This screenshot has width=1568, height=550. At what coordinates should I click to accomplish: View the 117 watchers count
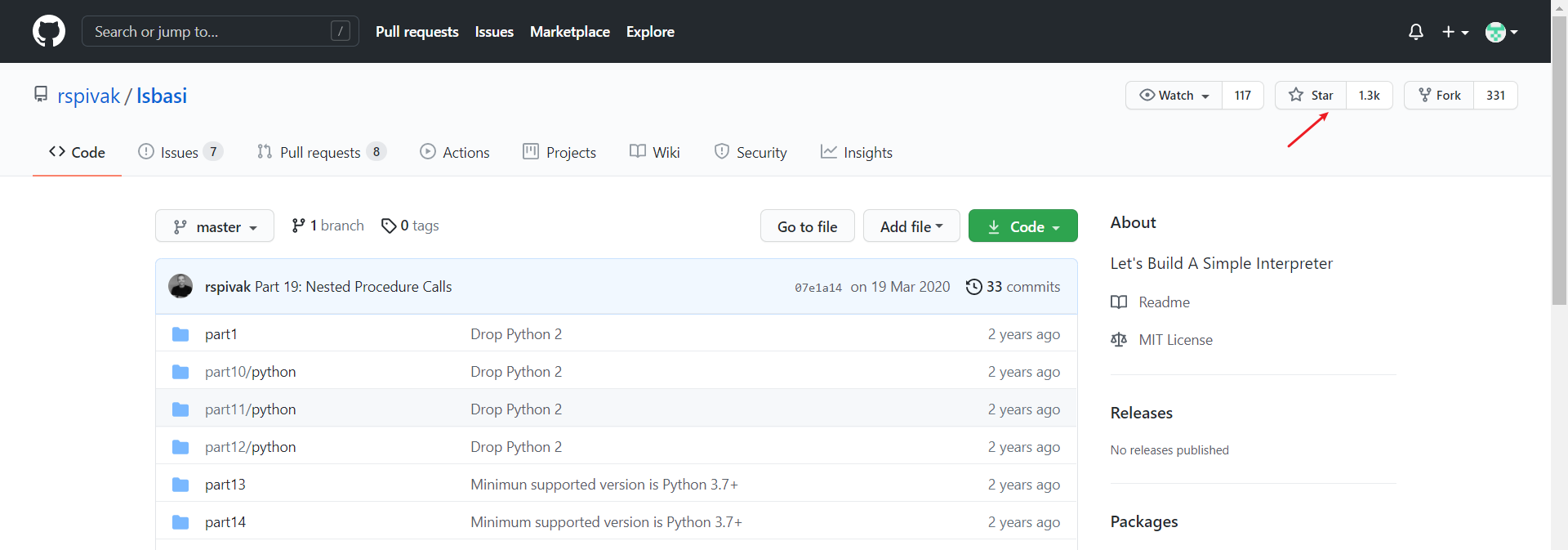pos(1243,96)
